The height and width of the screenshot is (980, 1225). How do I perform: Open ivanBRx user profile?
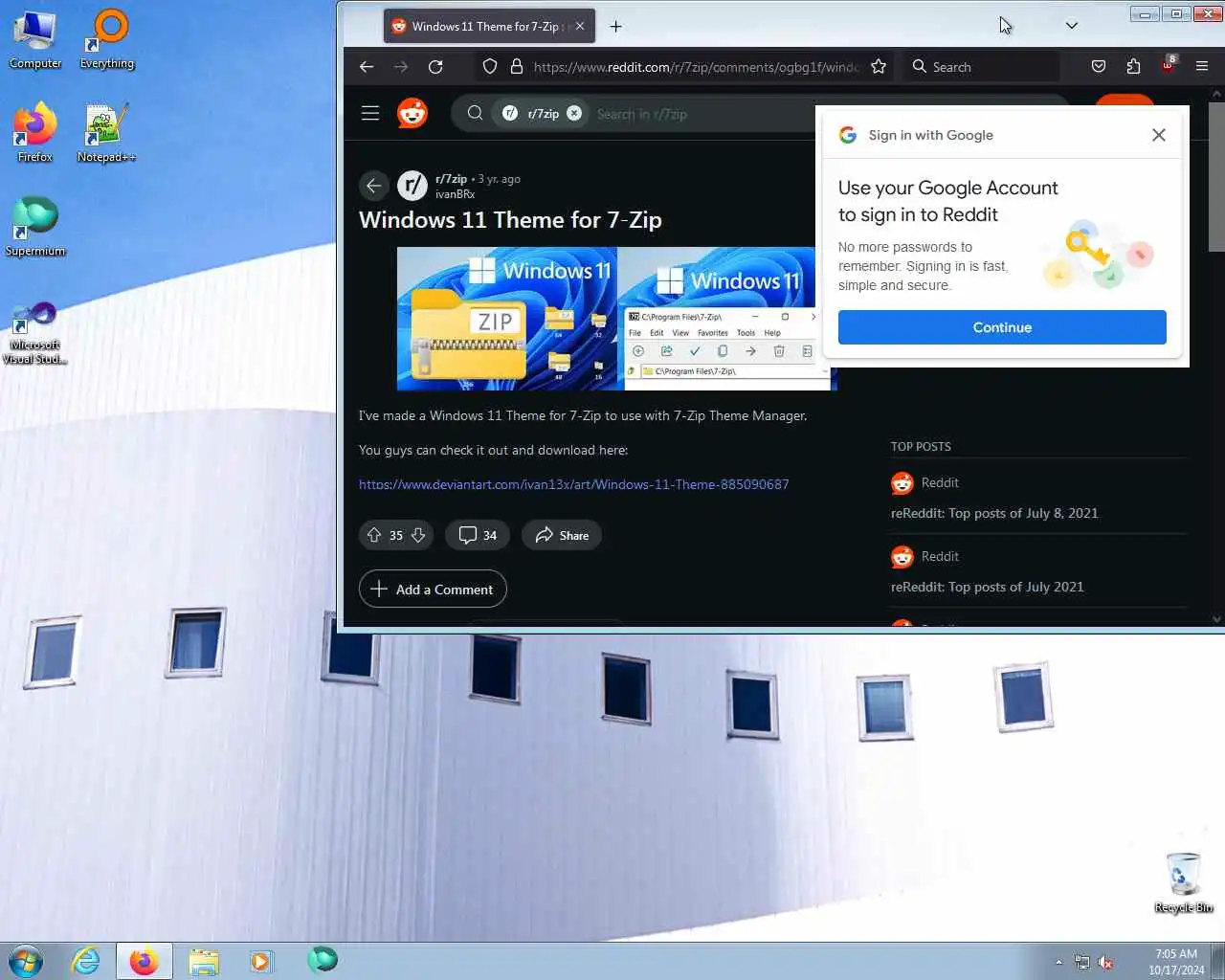455,194
